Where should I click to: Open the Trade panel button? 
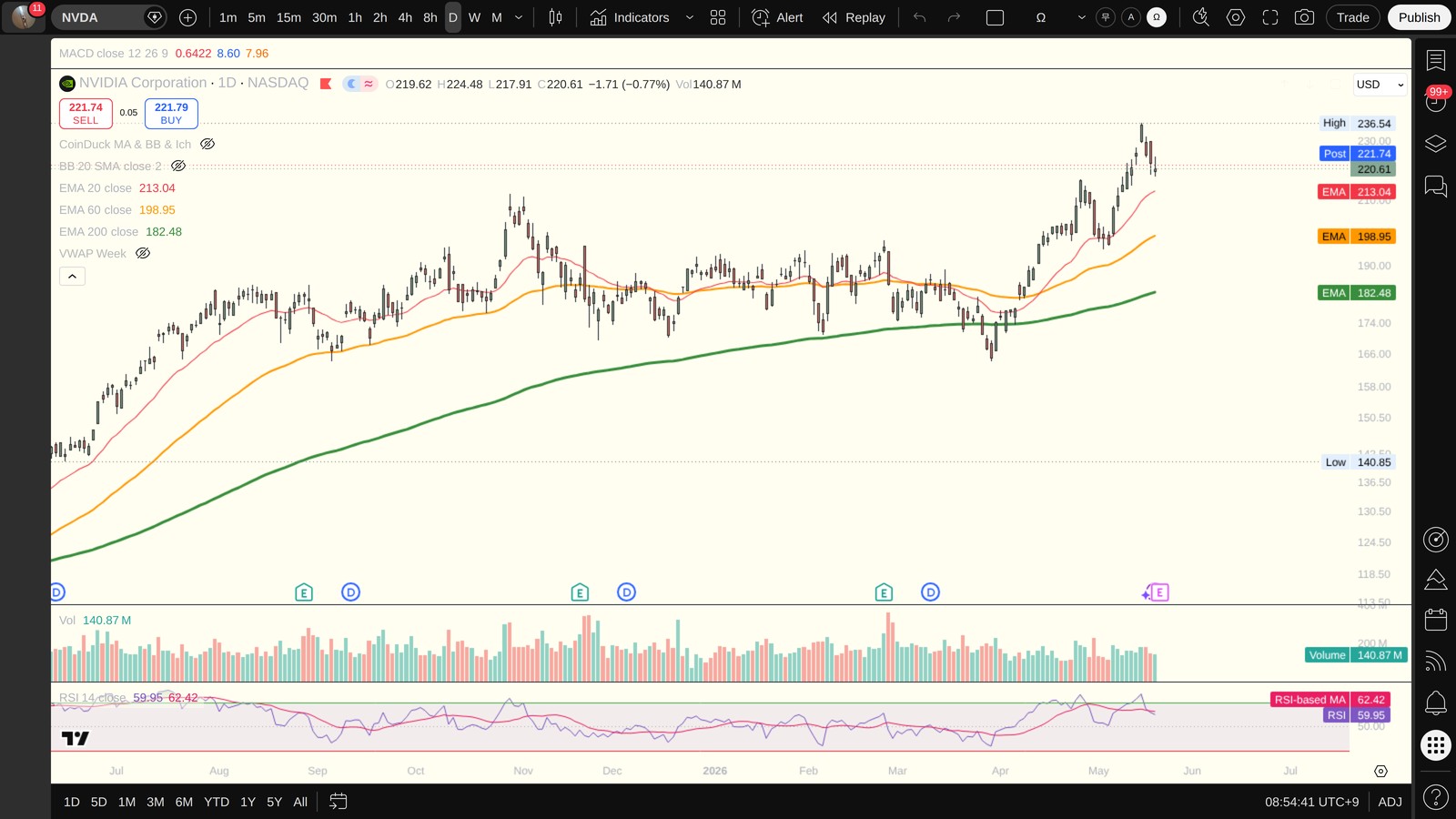[x=1352, y=17]
